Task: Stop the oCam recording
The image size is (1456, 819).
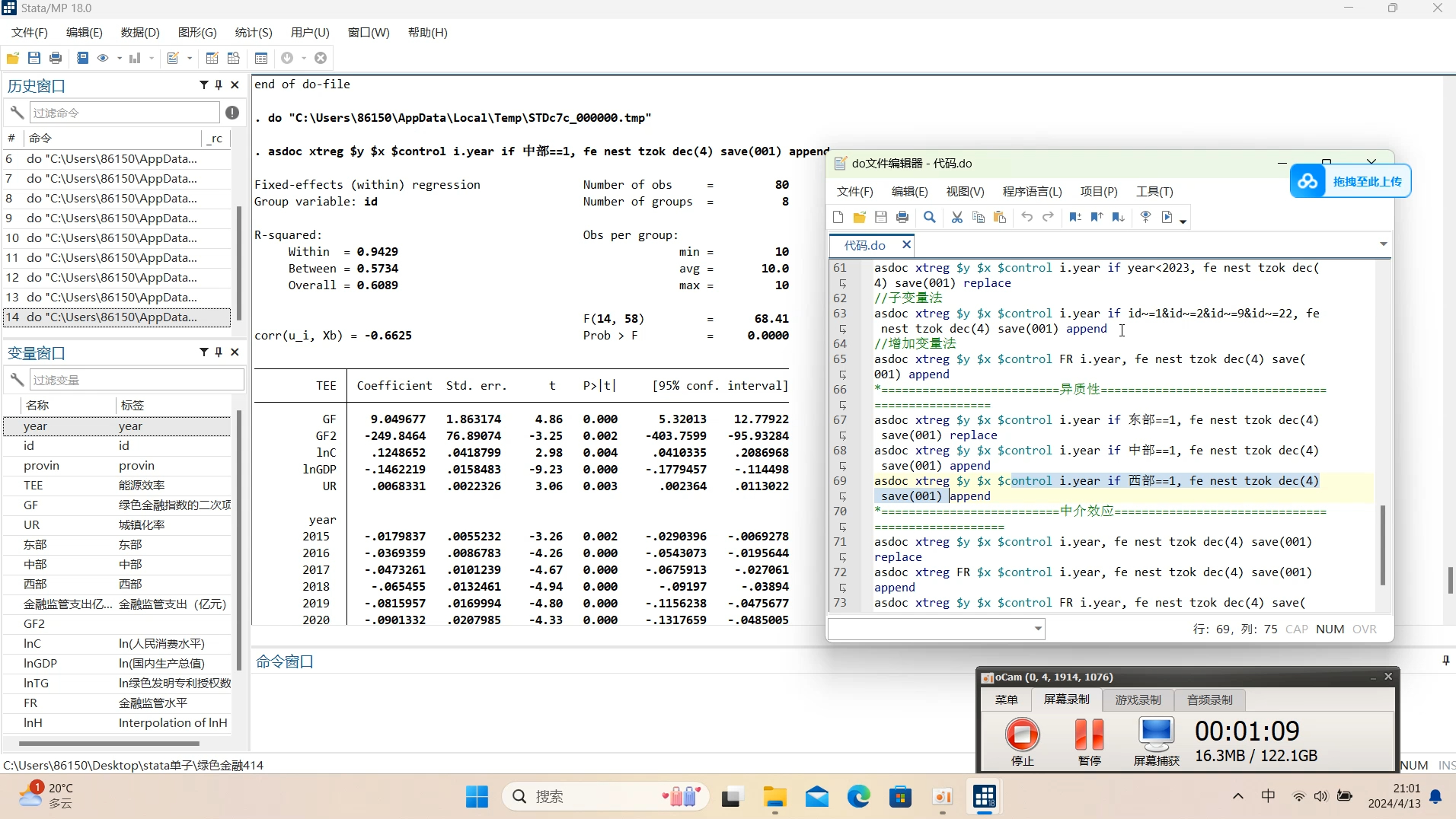Action: pos(1022,741)
